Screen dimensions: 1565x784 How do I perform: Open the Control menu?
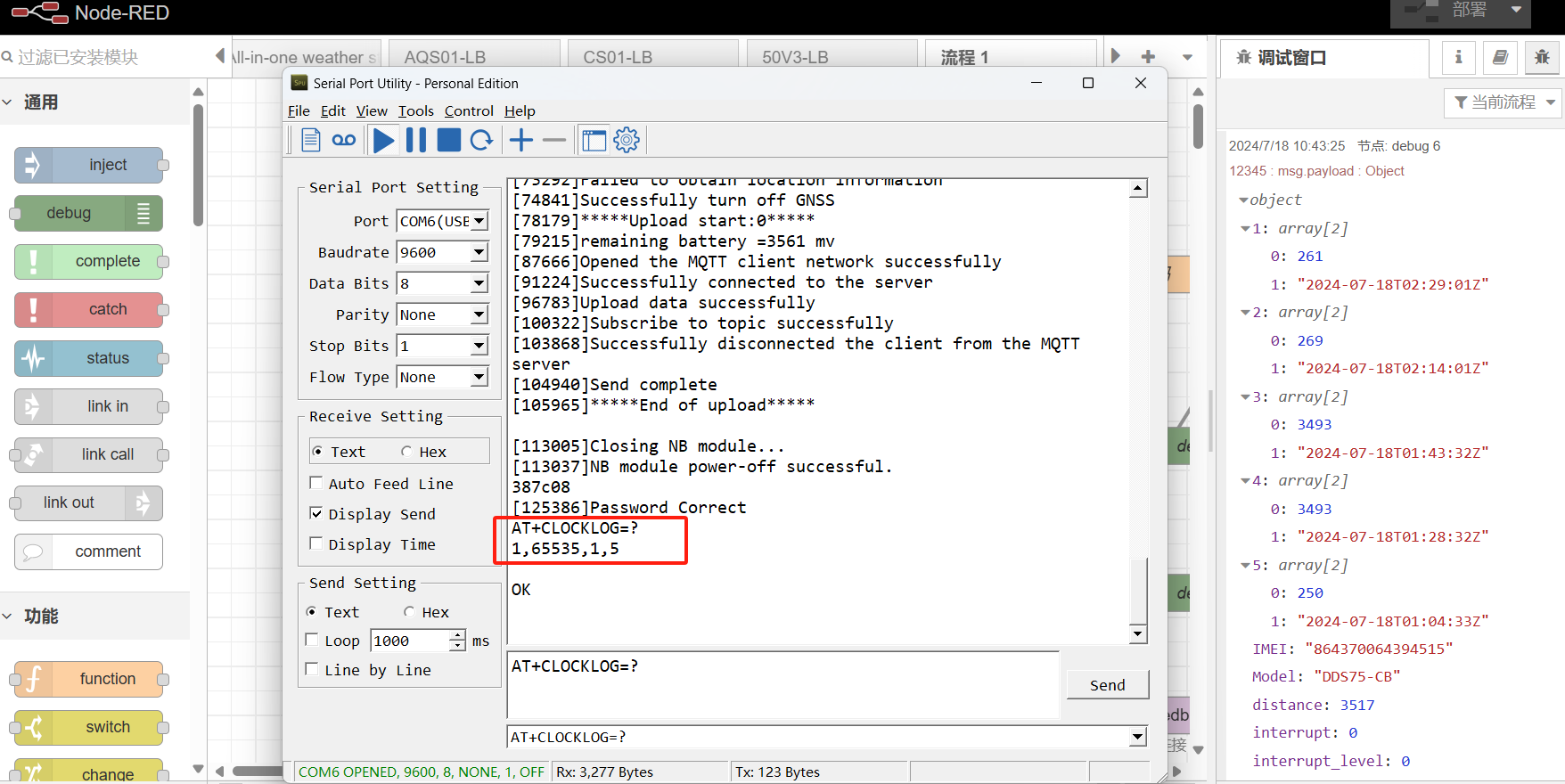[x=469, y=111]
